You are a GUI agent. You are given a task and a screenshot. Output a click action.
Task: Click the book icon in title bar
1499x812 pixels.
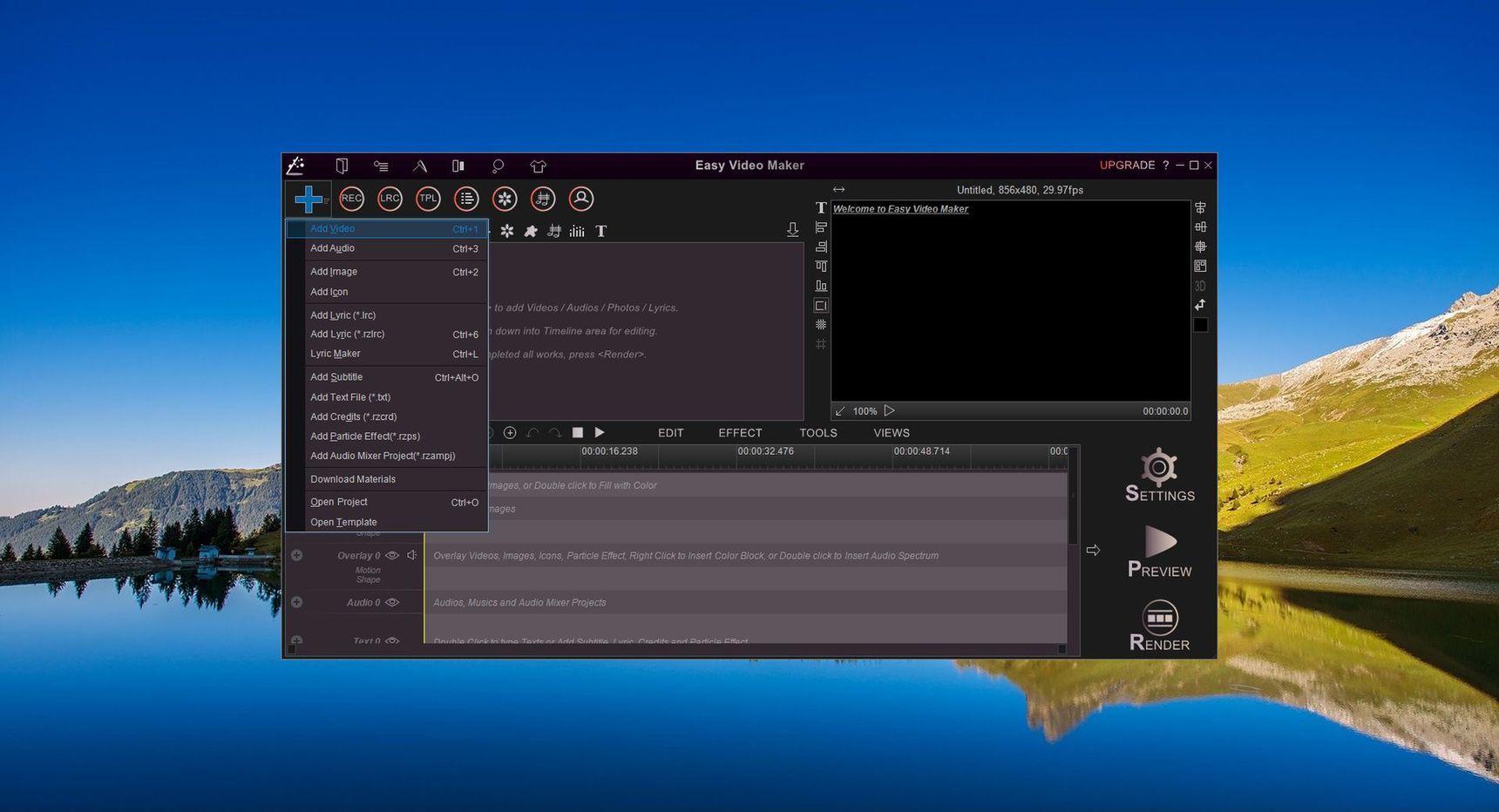[x=342, y=166]
